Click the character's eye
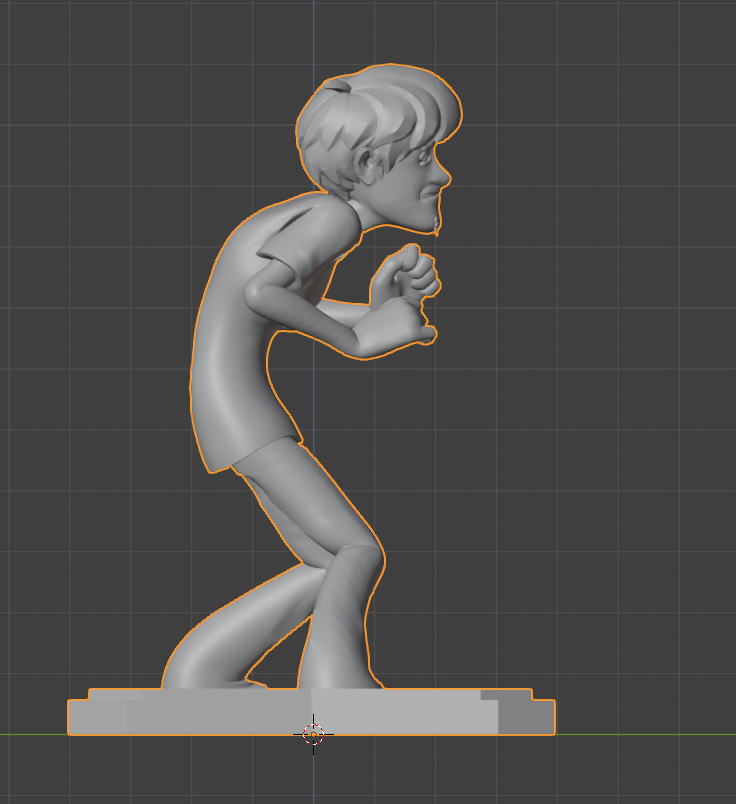Image resolution: width=736 pixels, height=804 pixels. [422, 160]
